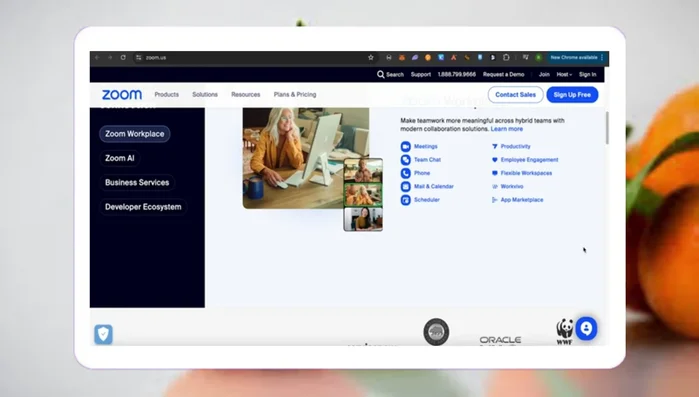Open the Productivity link

(x=515, y=146)
